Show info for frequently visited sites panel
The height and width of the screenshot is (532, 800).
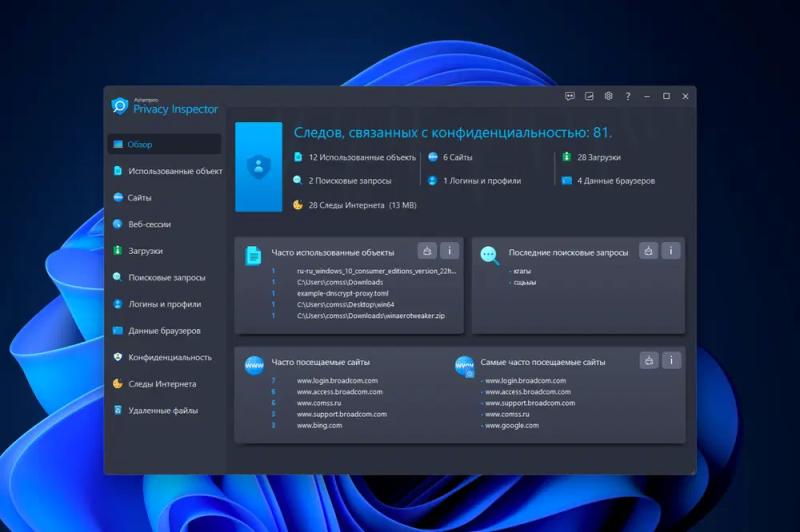point(671,361)
